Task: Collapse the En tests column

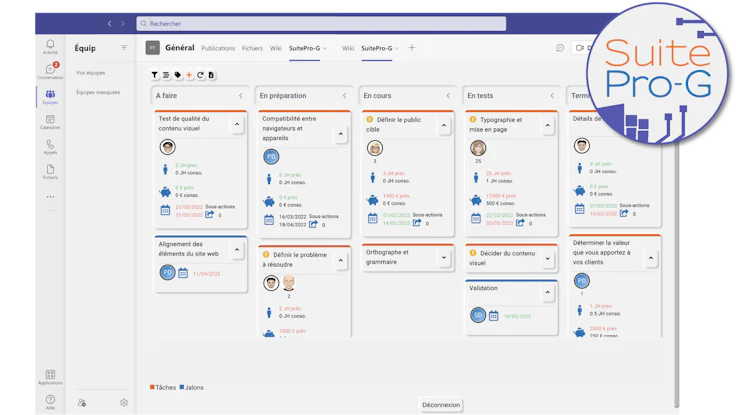Action: 552,96
